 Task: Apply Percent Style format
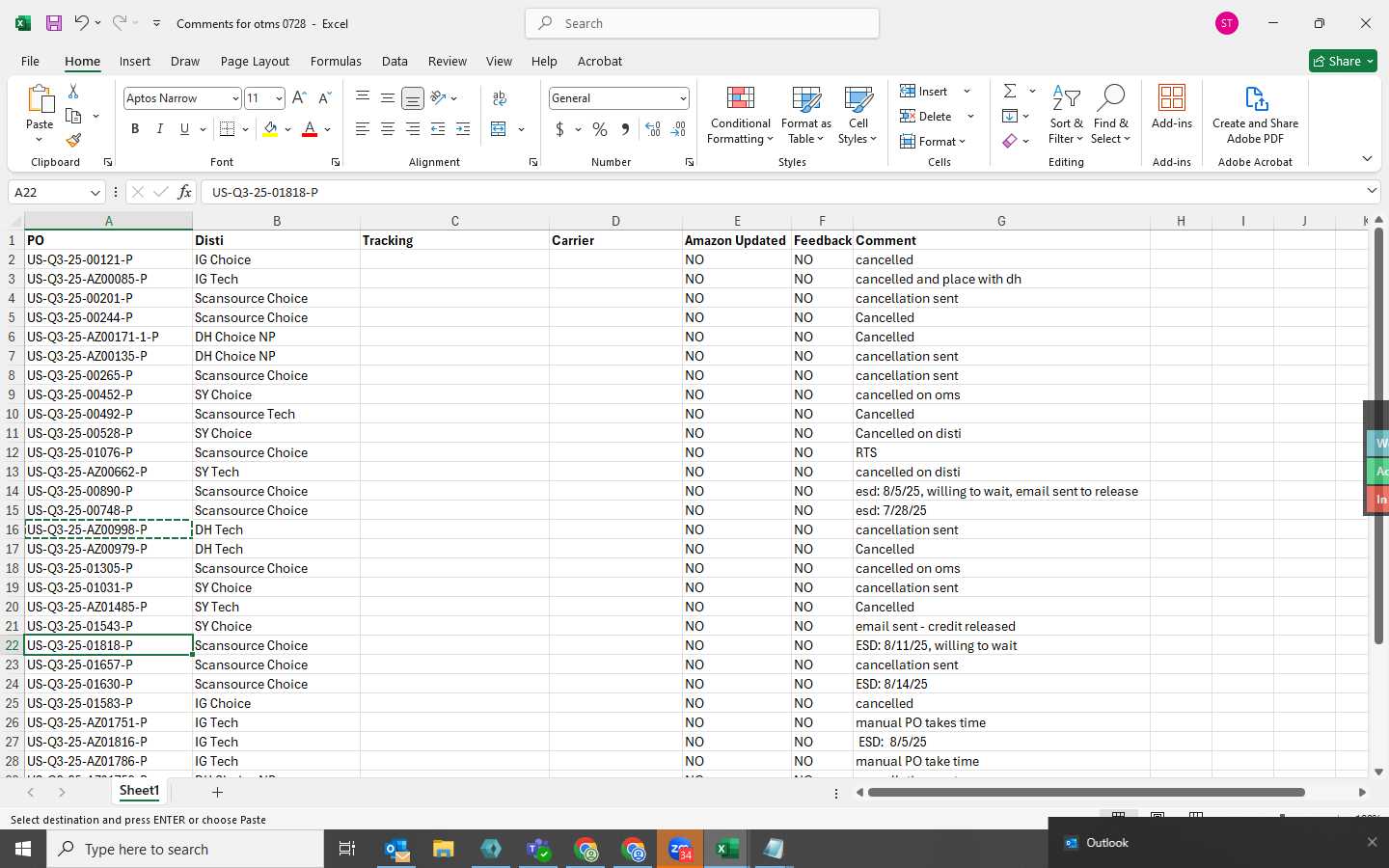[600, 129]
